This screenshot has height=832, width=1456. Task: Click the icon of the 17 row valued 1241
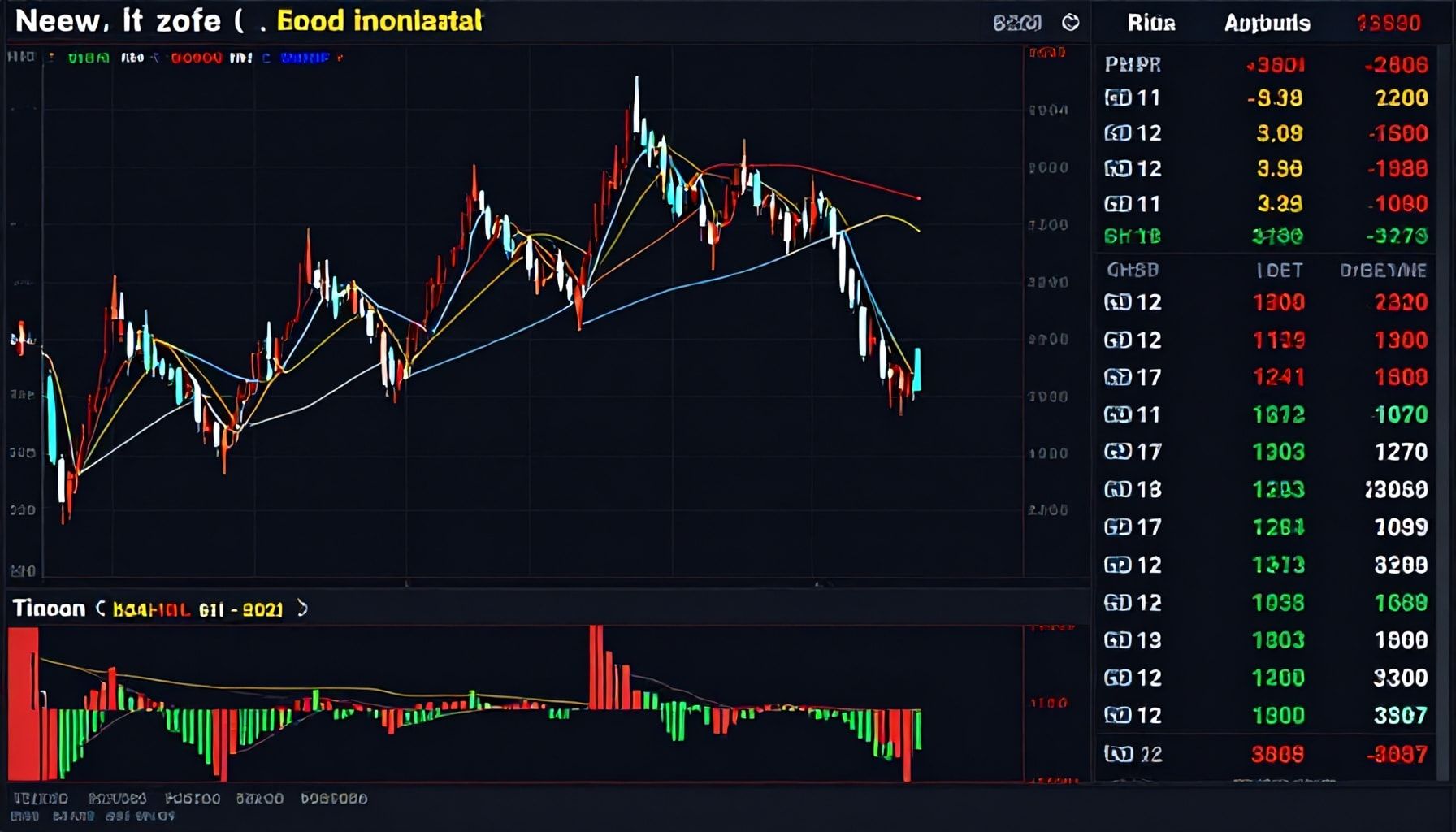pos(1117,377)
